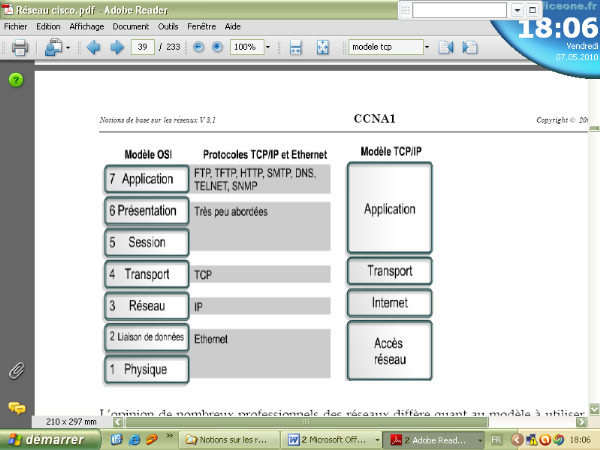Viewport: 600px width, 450px height.
Task: Open the dropdown arrow beside the collaboration icon
Action: (68, 48)
